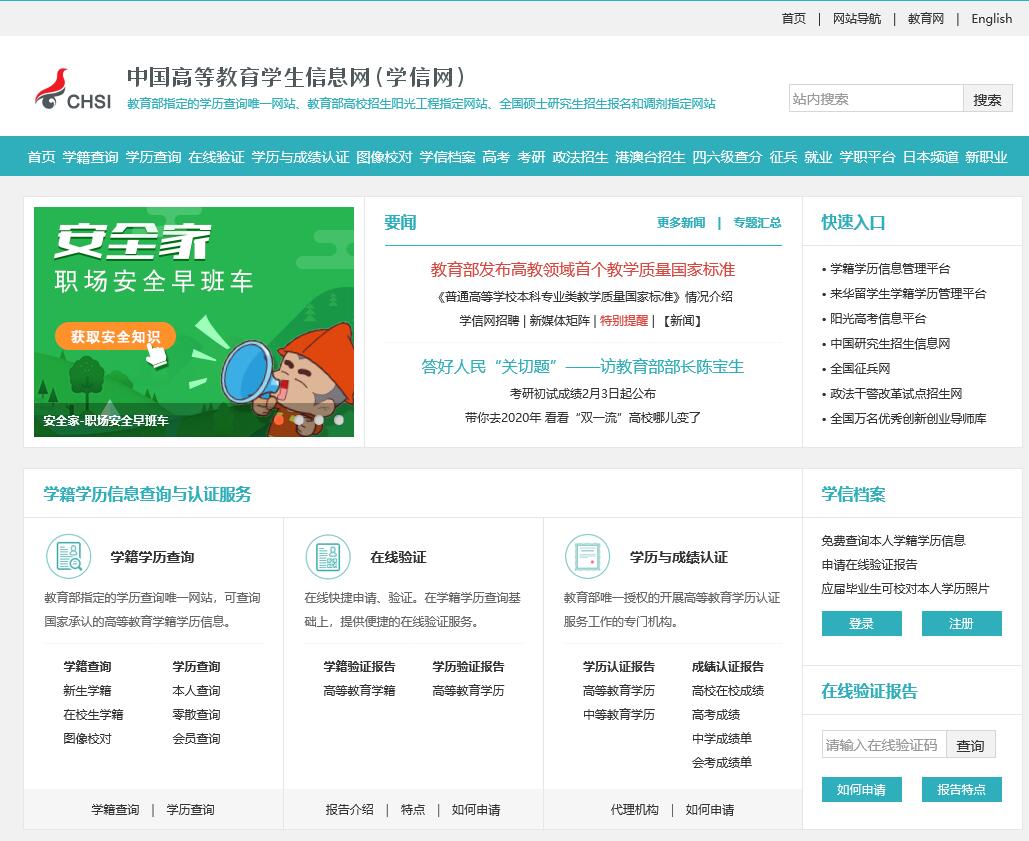Click the 搜索 site search button
This screenshot has width=1029, height=841.
click(986, 98)
